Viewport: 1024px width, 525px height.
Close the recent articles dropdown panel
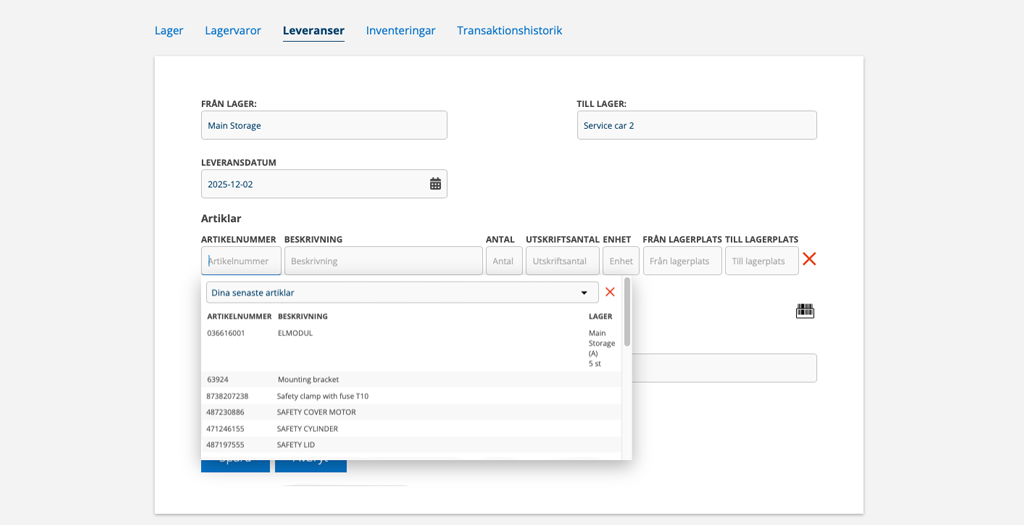(x=610, y=292)
